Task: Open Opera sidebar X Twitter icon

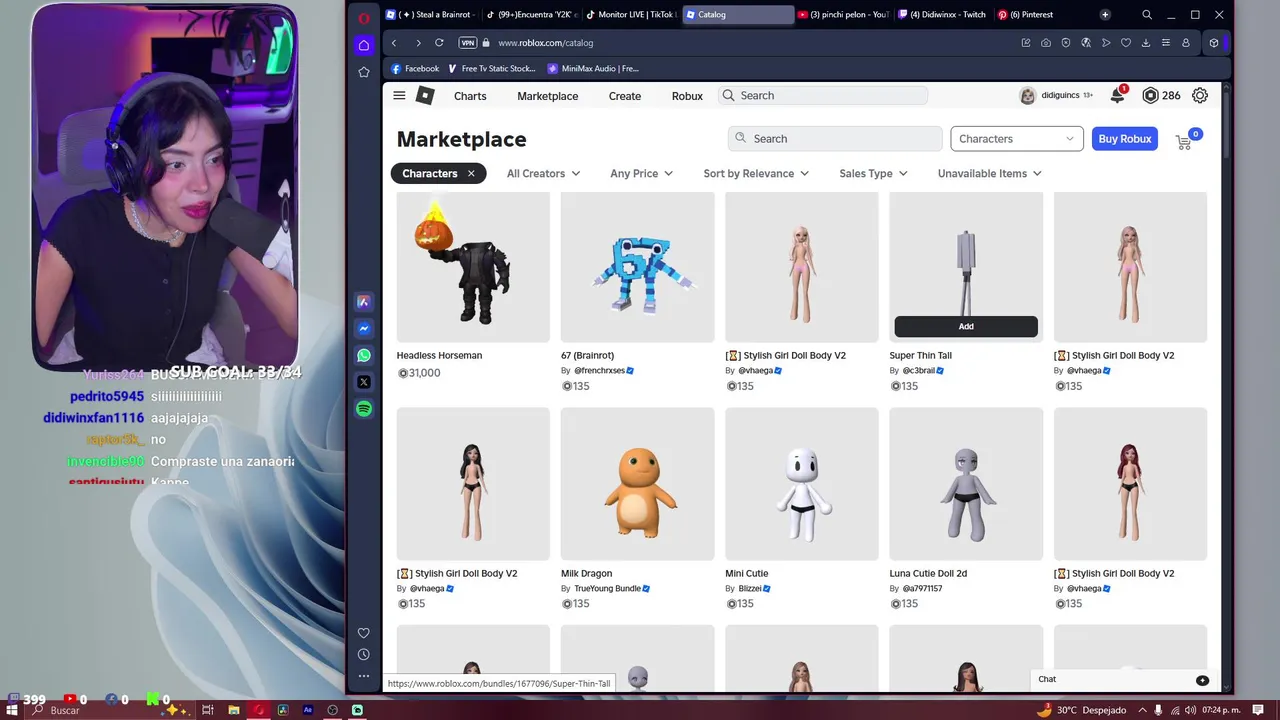Action: [x=364, y=382]
